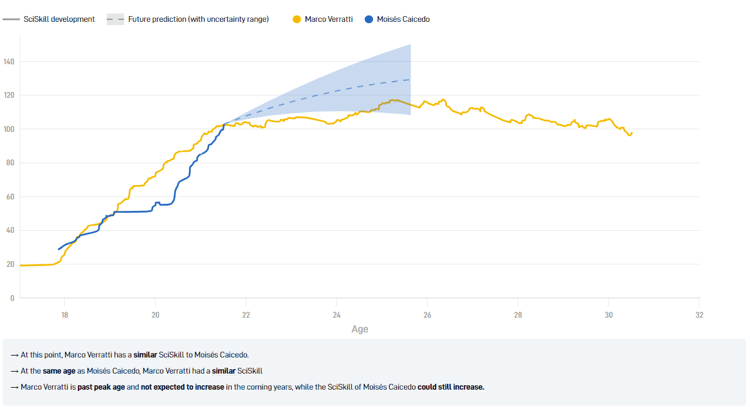The width and height of the screenshot is (750, 407).
Task: Click age 22 on the x-axis
Action: (246, 314)
